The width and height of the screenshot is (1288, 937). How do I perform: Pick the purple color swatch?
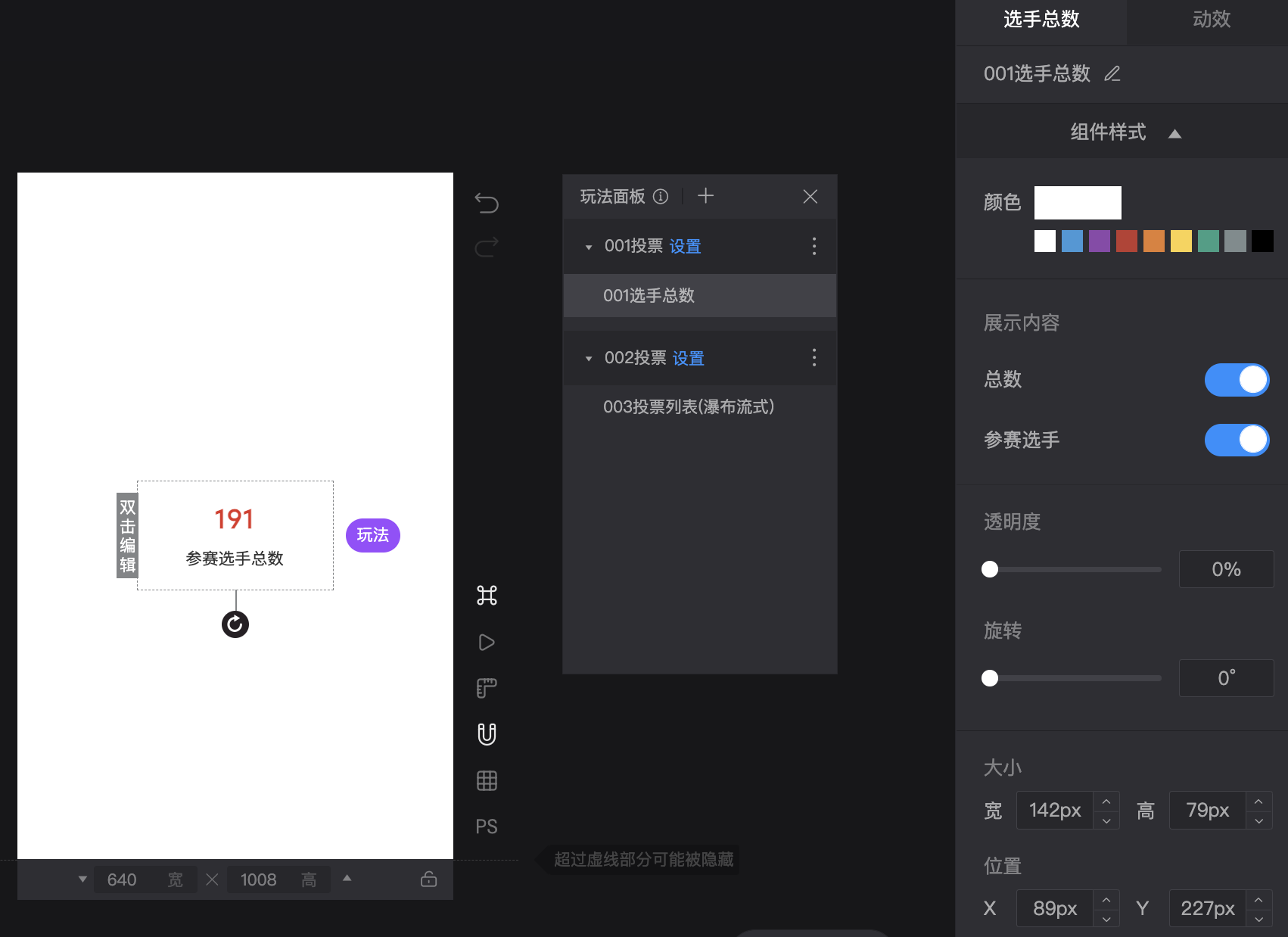pos(1100,241)
